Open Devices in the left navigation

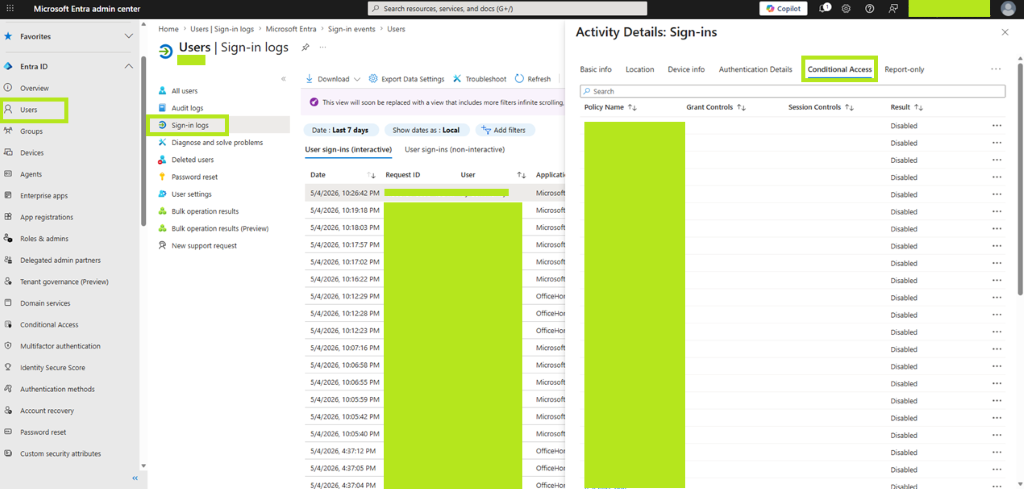32,153
